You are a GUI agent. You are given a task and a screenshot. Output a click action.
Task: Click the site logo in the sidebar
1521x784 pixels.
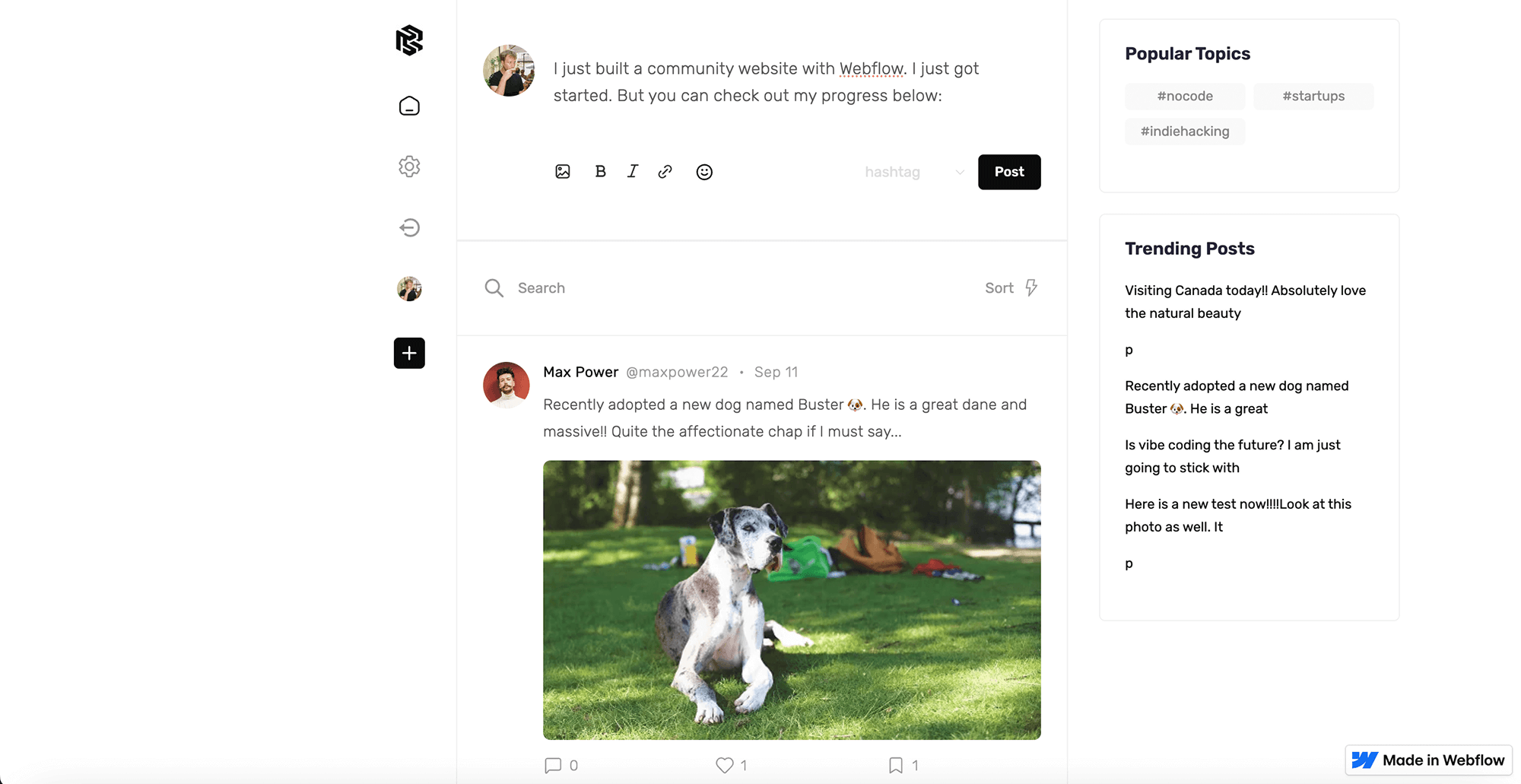pos(409,40)
